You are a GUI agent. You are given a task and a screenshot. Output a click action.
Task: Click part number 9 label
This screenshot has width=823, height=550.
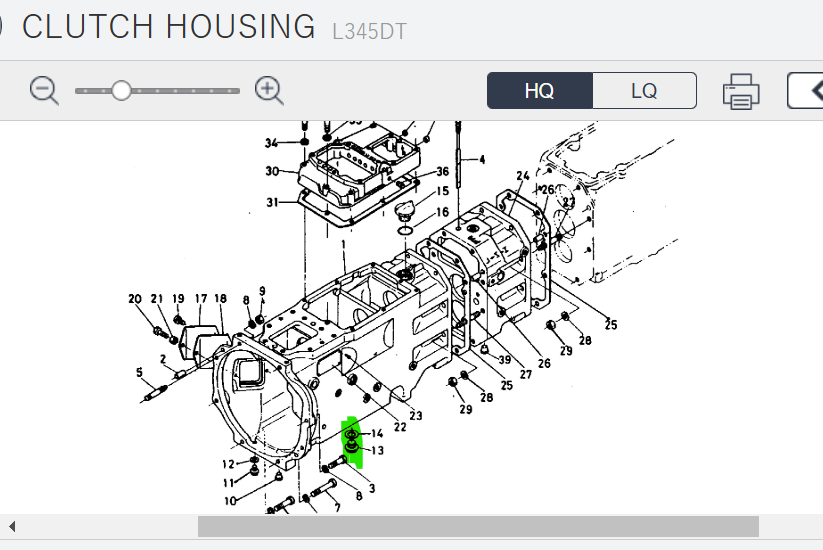click(262, 291)
